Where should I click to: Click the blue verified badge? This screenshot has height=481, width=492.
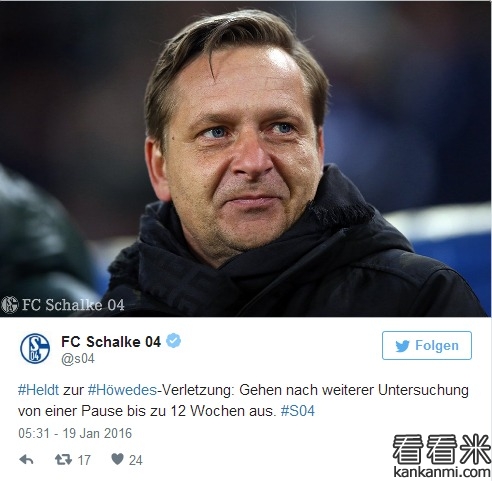coord(174,341)
